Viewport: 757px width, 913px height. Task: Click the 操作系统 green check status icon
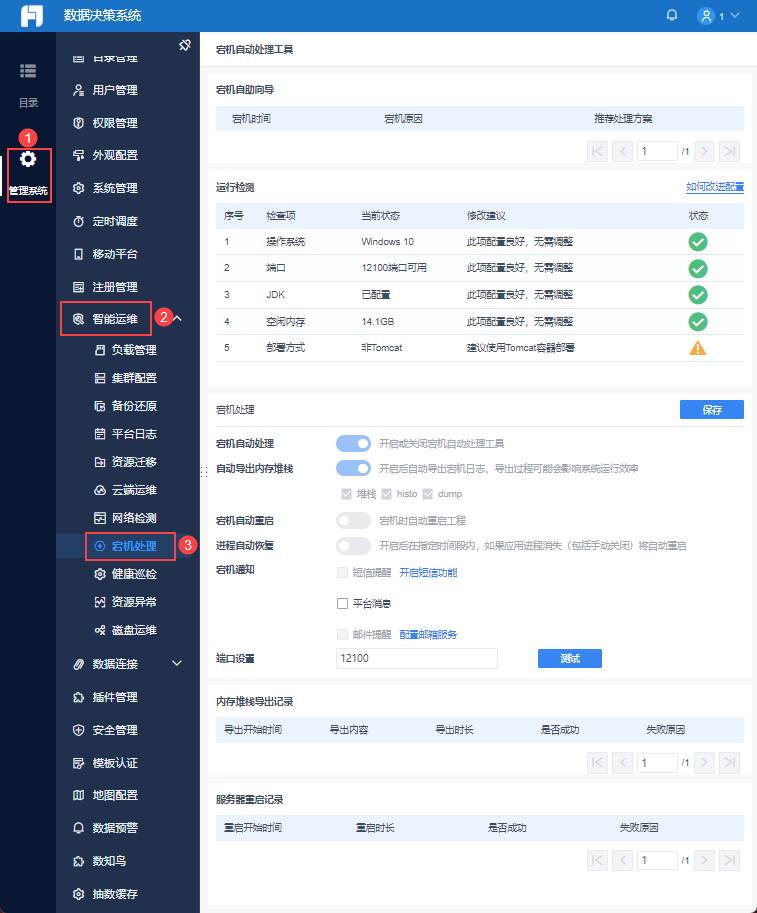(x=698, y=242)
